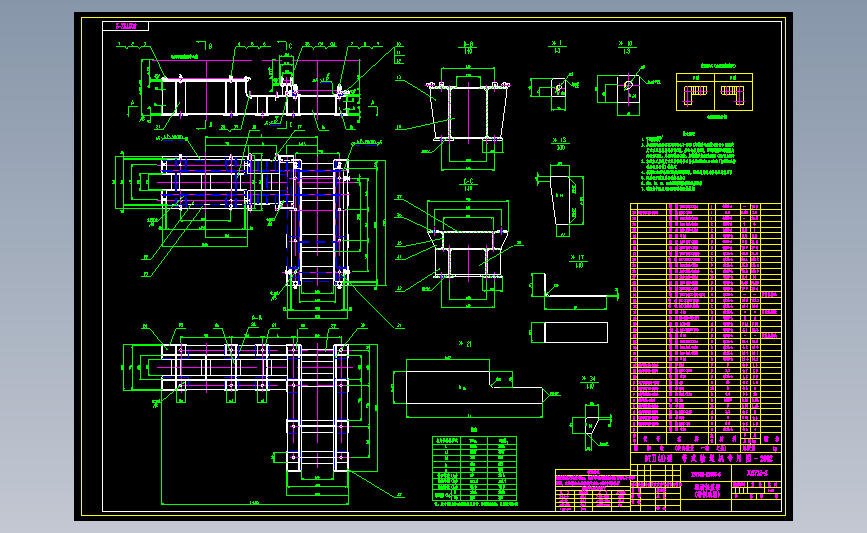867x533 pixels.
Task: Click the small green data table at bottom center
Action: [x=474, y=468]
